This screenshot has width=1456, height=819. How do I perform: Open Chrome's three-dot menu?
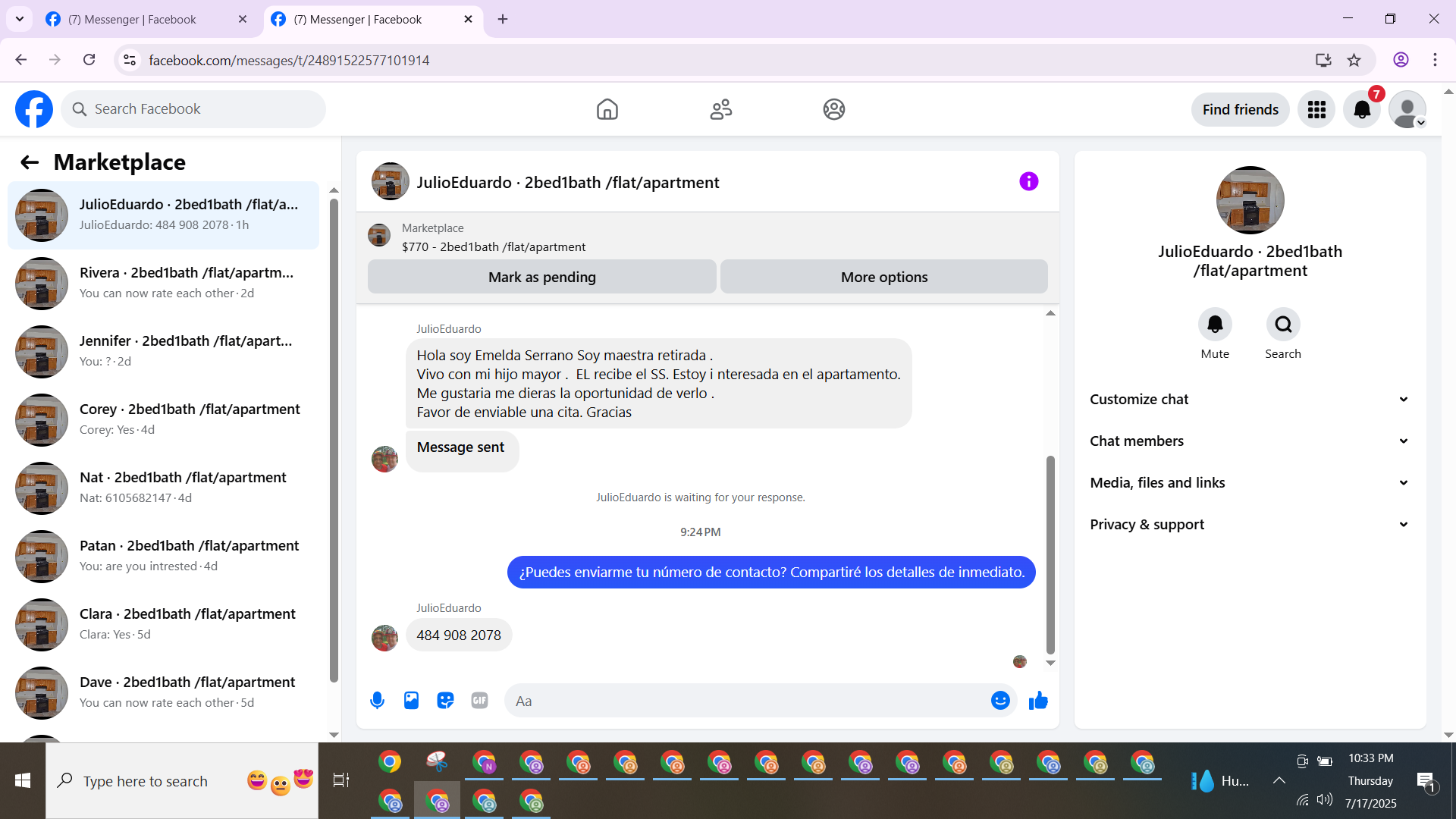(1435, 60)
